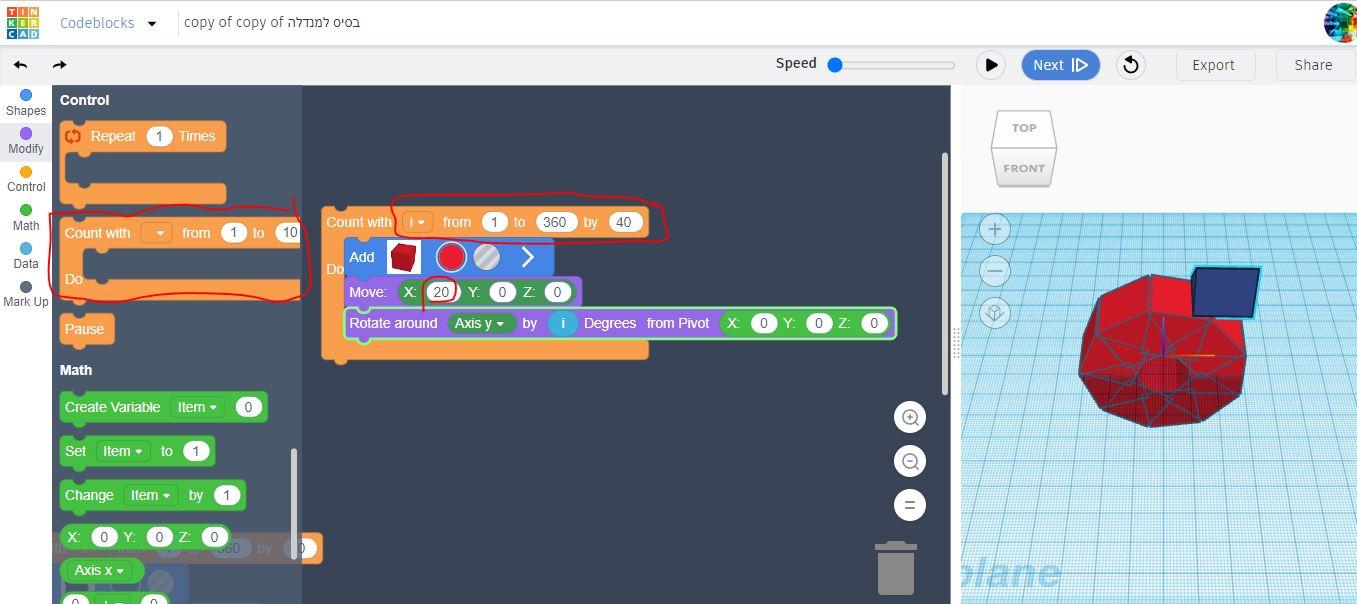Select the Control category
Image resolution: width=1357 pixels, height=604 pixels.
tap(26, 179)
